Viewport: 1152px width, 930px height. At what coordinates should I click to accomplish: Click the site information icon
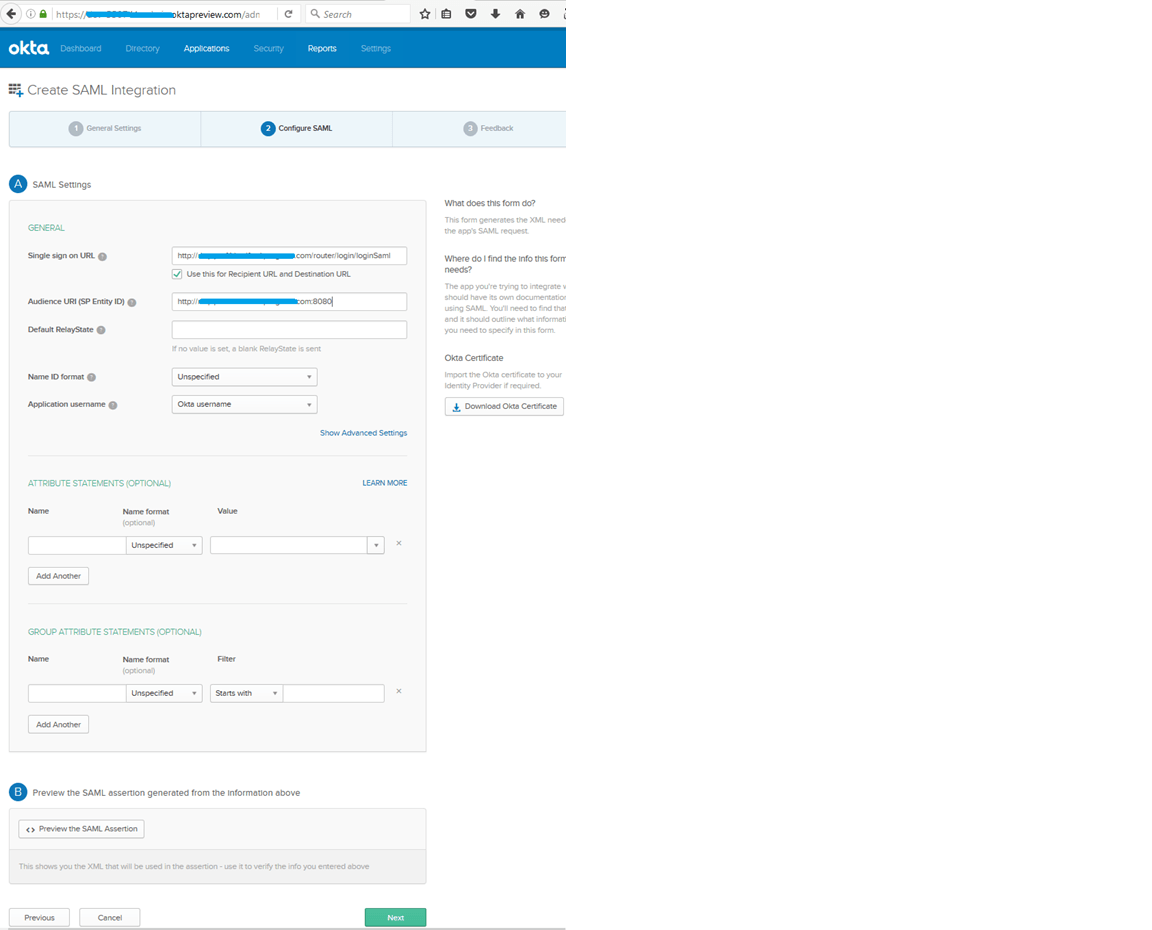click(31, 14)
